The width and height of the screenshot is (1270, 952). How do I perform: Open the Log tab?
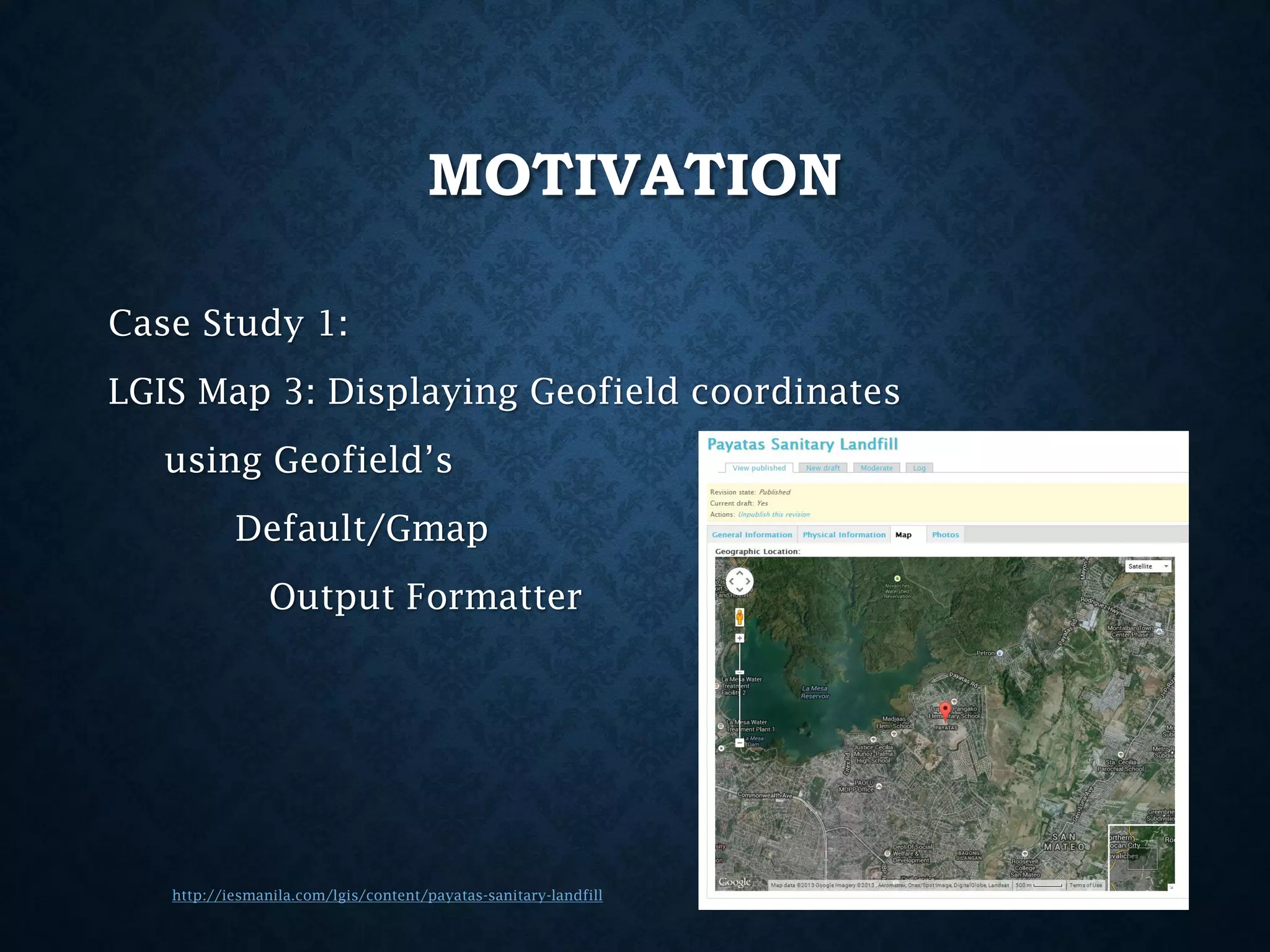pos(919,468)
